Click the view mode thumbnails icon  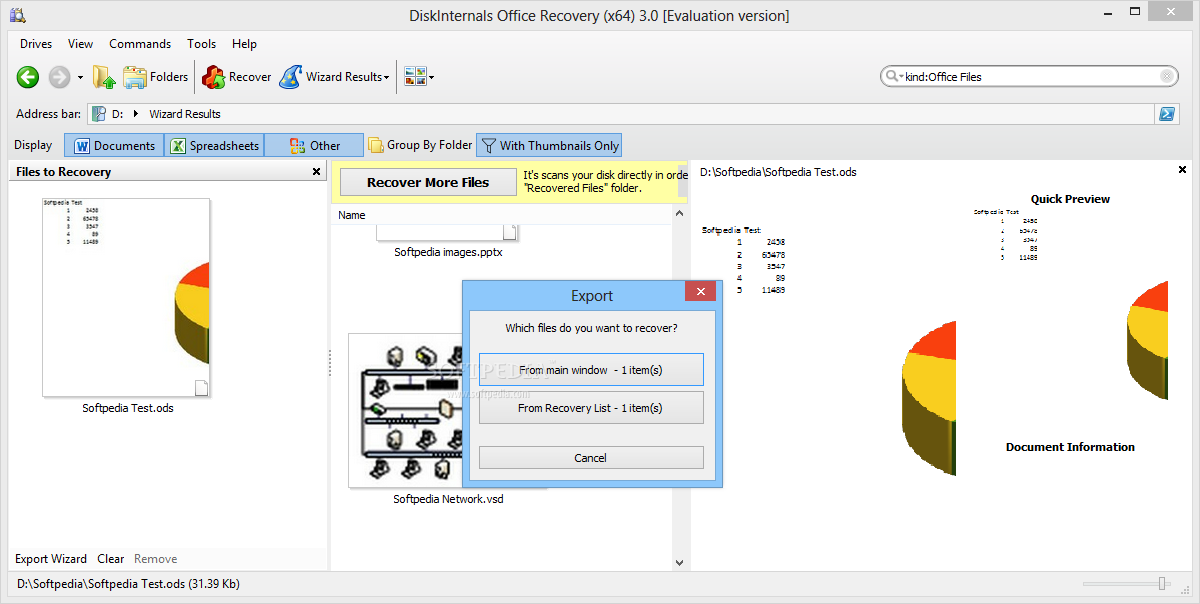[415, 77]
